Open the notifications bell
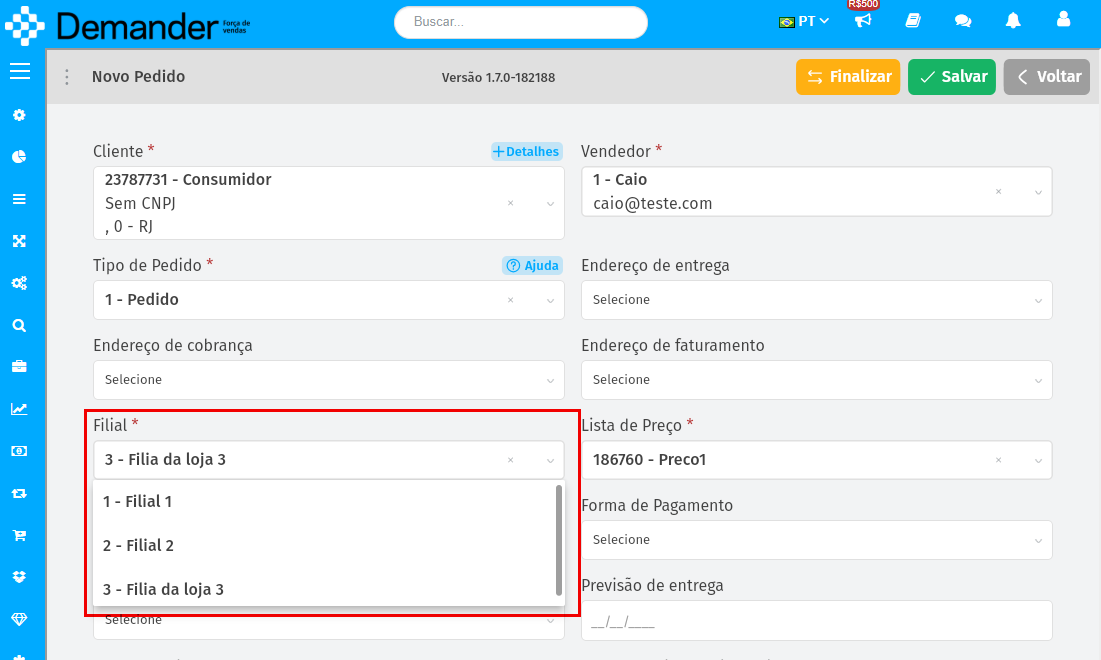The width and height of the screenshot is (1101, 660). pyautogui.click(x=1013, y=20)
